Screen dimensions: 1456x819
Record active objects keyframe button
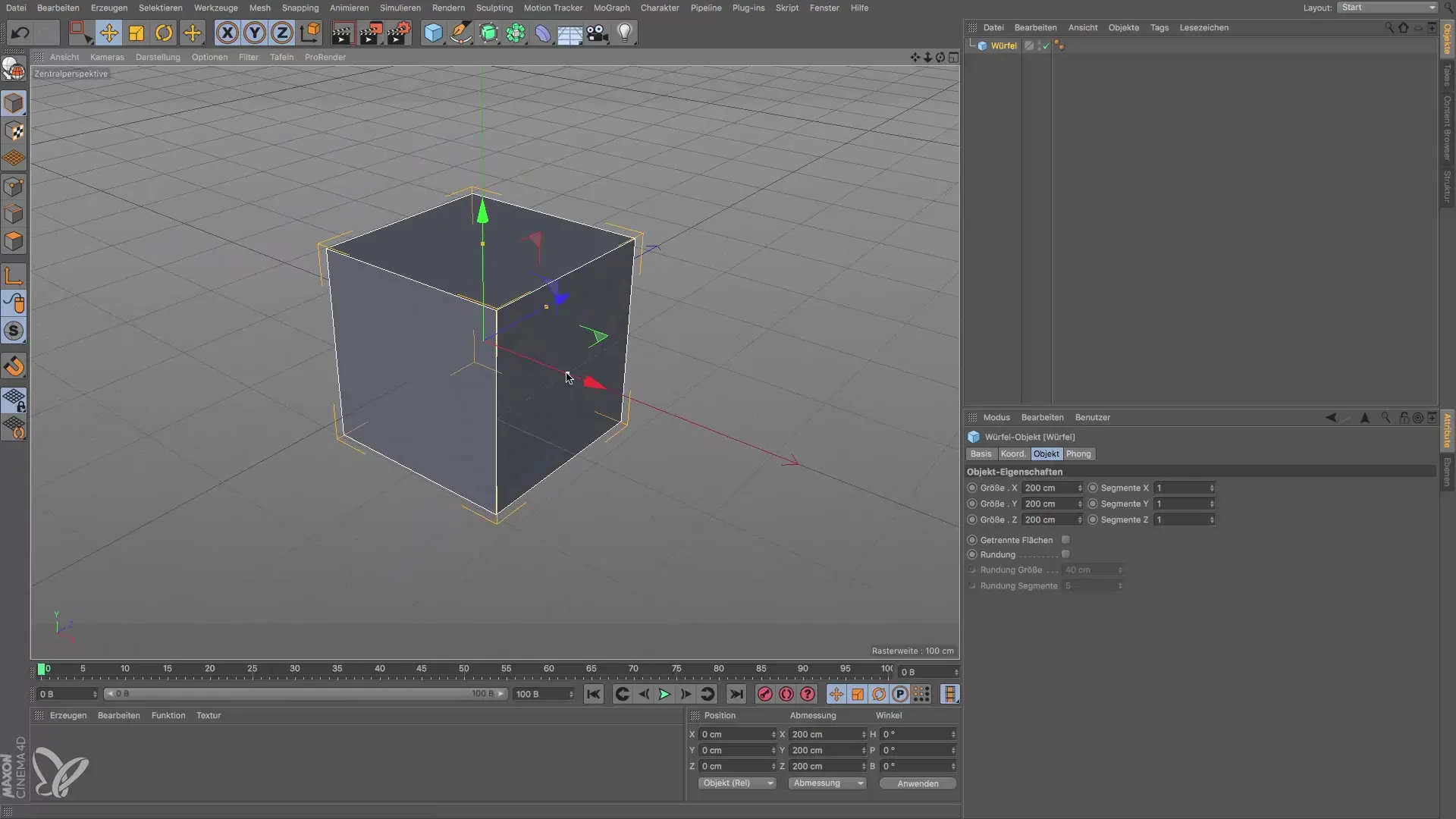765,694
